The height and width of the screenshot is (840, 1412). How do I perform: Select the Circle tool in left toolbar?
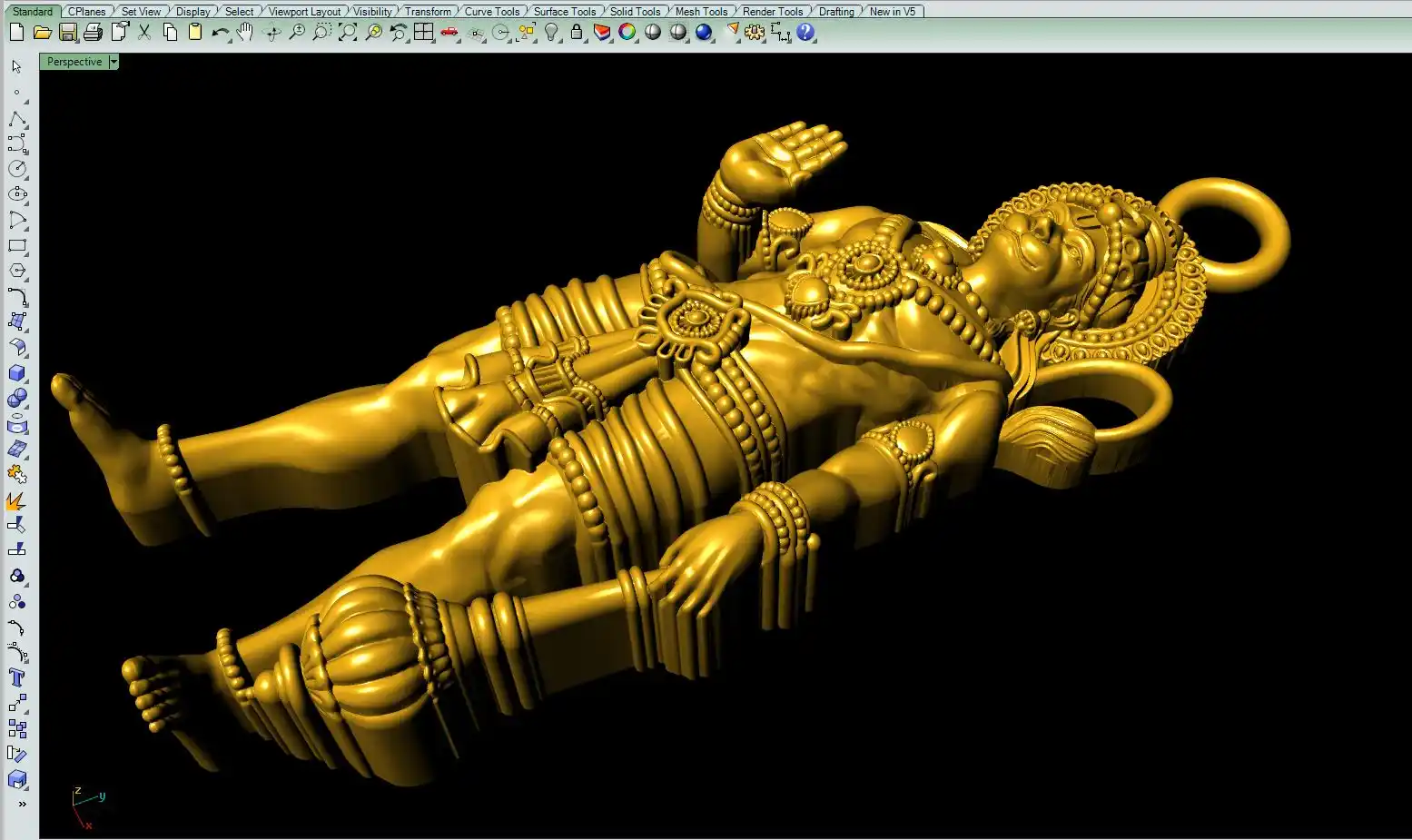17,169
